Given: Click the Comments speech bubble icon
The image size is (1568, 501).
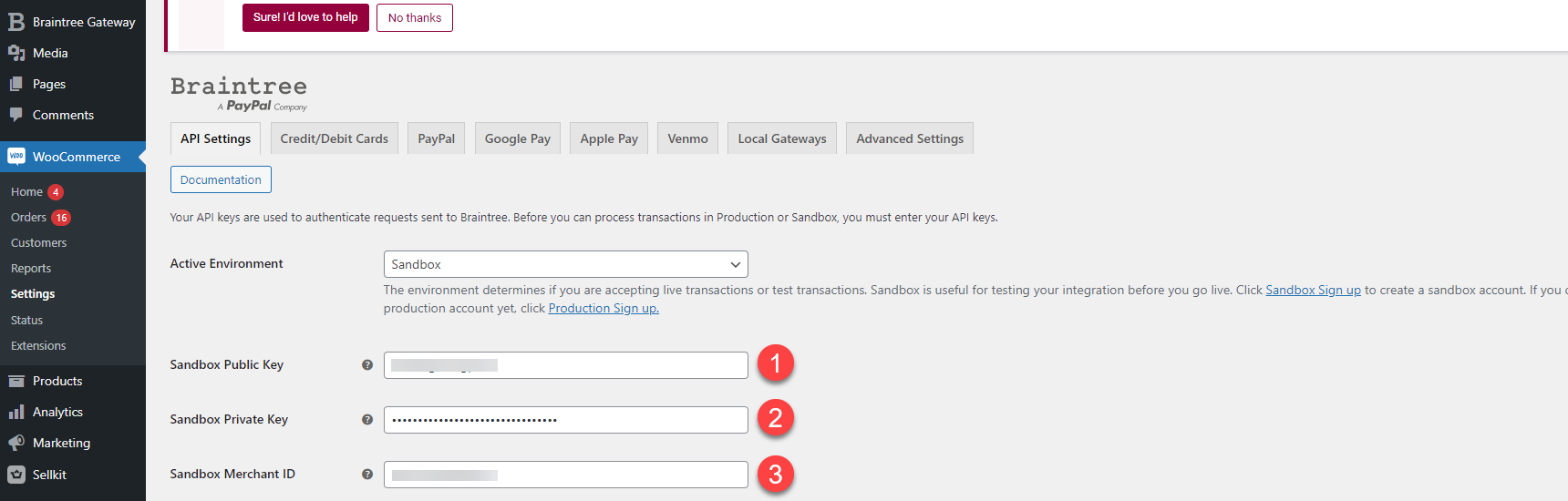Looking at the screenshot, I should pyautogui.click(x=16, y=115).
